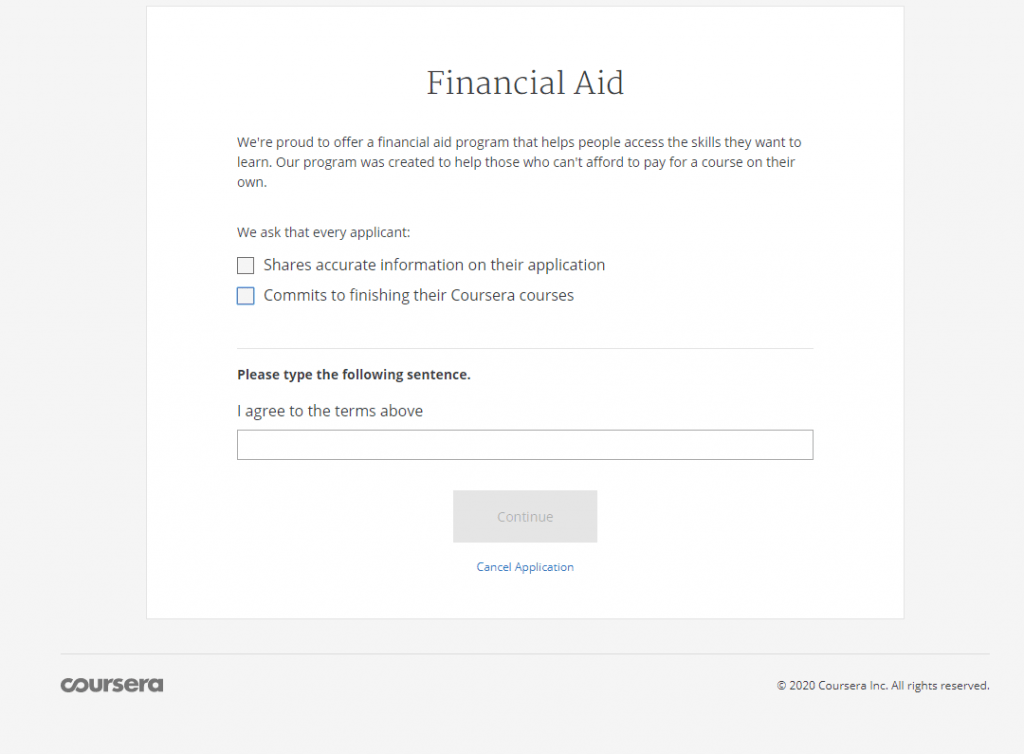Click the Coursera logo in the footer
This screenshot has width=1024, height=754.
[x=112, y=685]
